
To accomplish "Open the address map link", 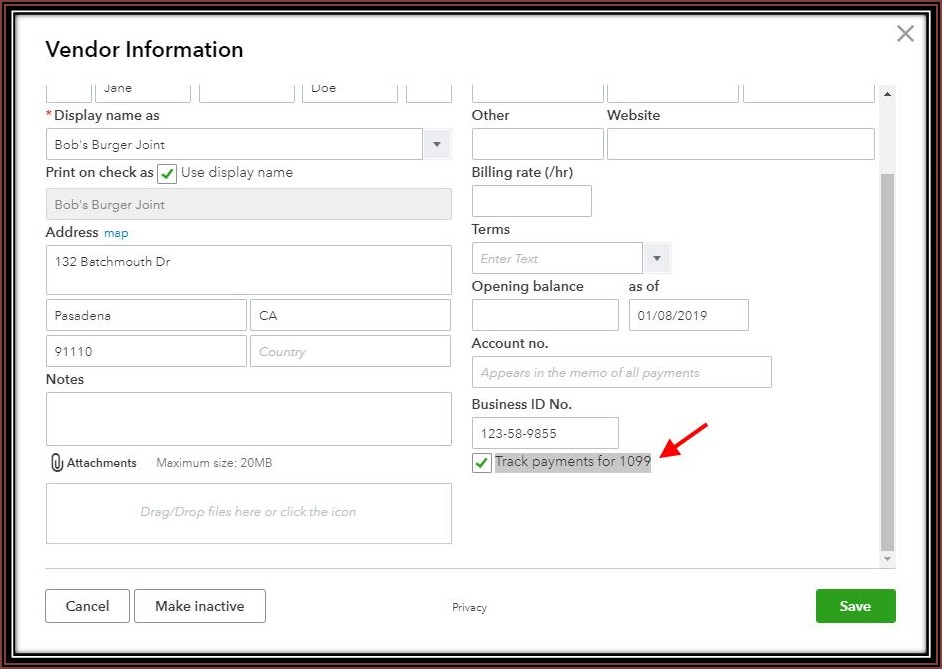I will point(116,233).
